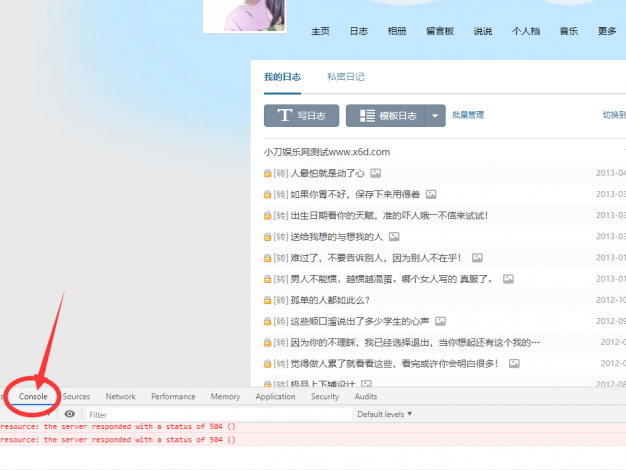Open the log 孤单的人都如此么?
Screen dimensions: 626x470
pyautogui.click(x=330, y=300)
